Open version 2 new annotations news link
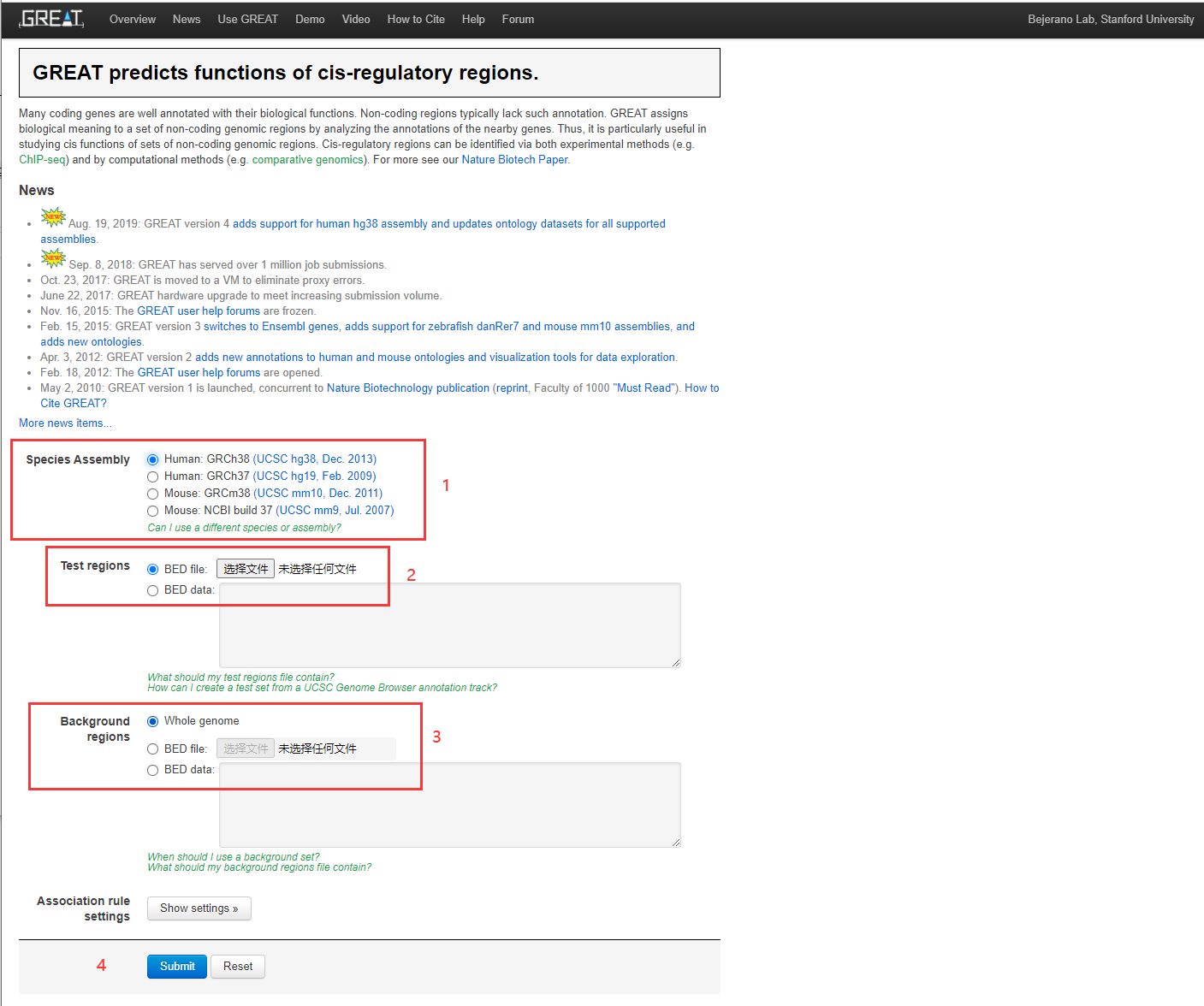This screenshot has width=1204, height=1006. (435, 358)
